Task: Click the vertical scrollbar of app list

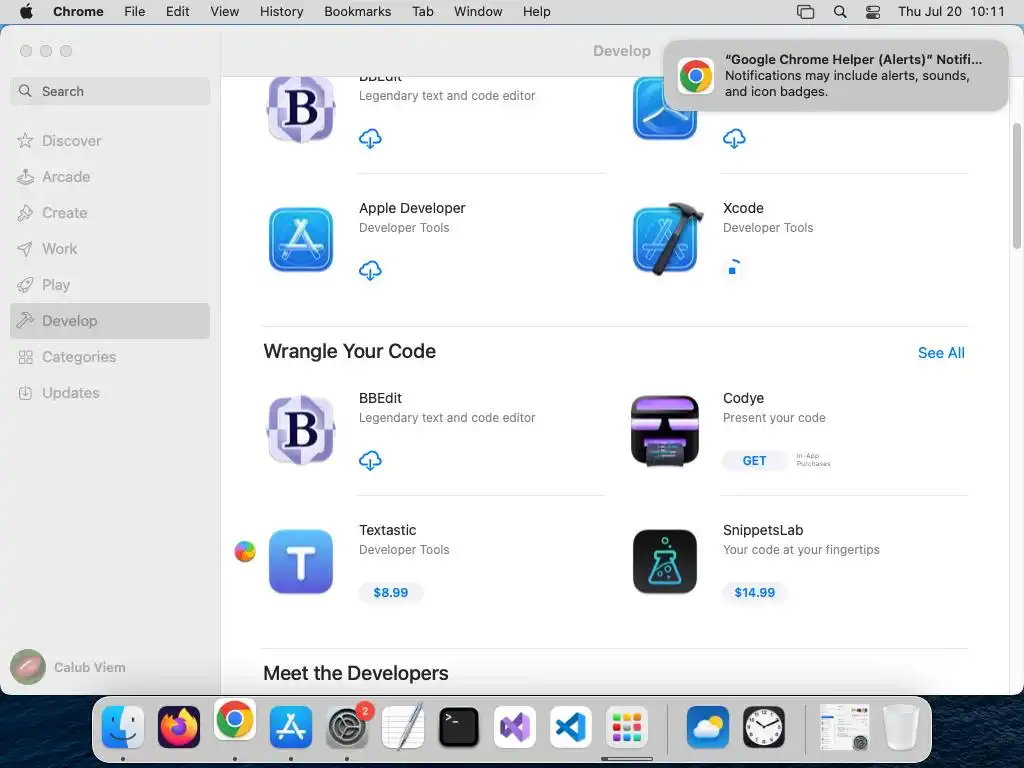Action: 1016,186
